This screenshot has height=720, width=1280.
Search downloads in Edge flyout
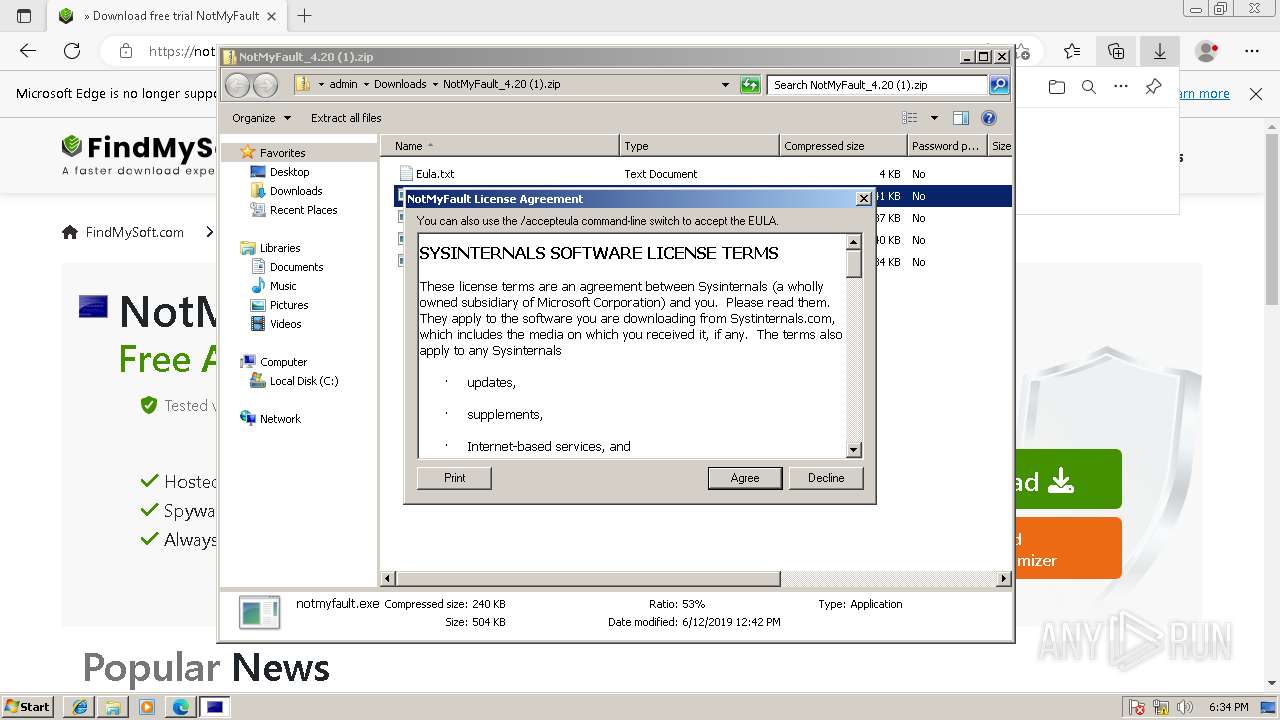(x=1089, y=87)
